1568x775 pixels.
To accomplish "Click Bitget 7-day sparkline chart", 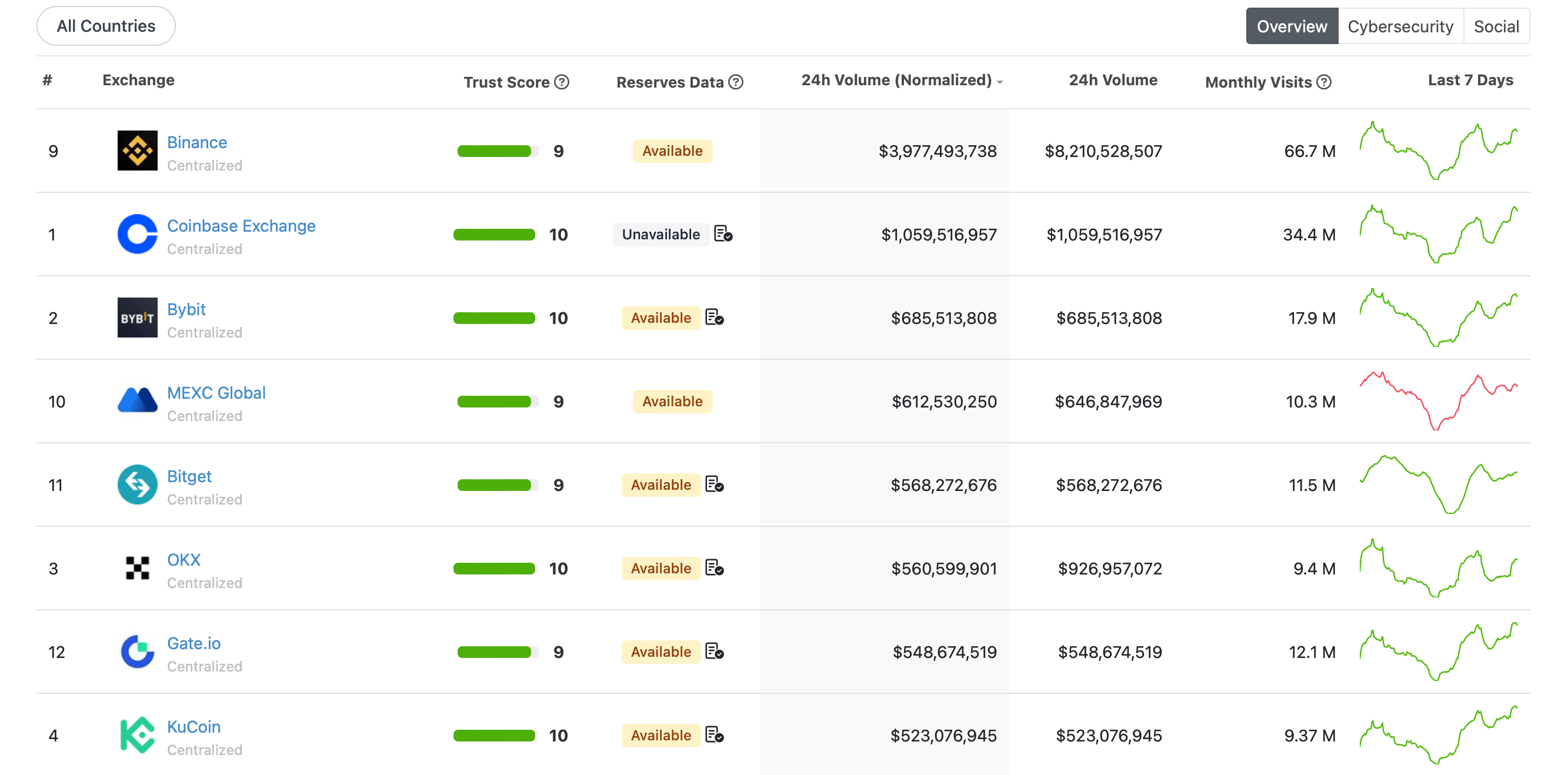I will pos(1439,485).
